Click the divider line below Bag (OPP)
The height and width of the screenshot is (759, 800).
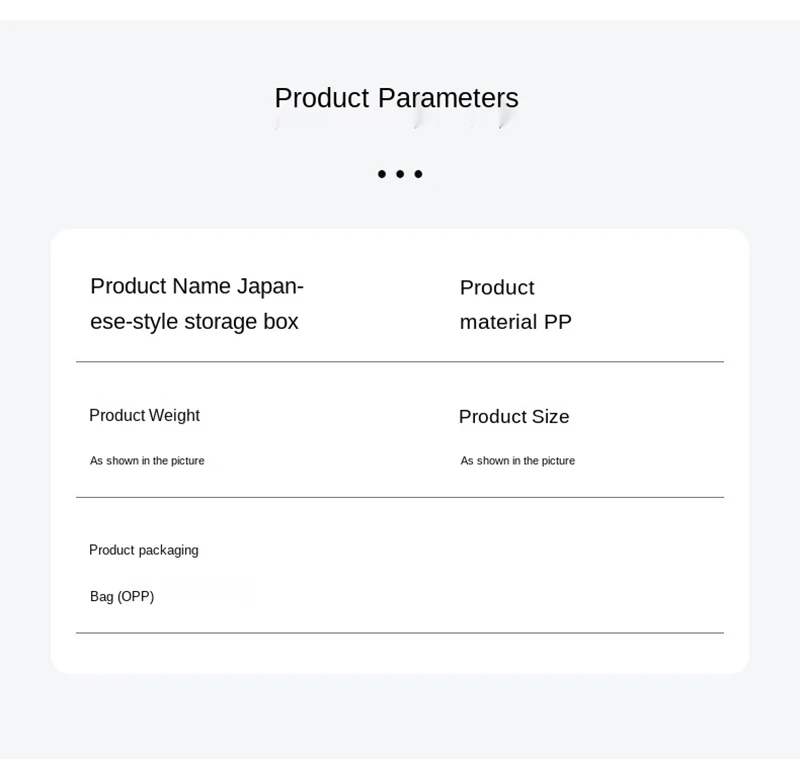coord(400,633)
